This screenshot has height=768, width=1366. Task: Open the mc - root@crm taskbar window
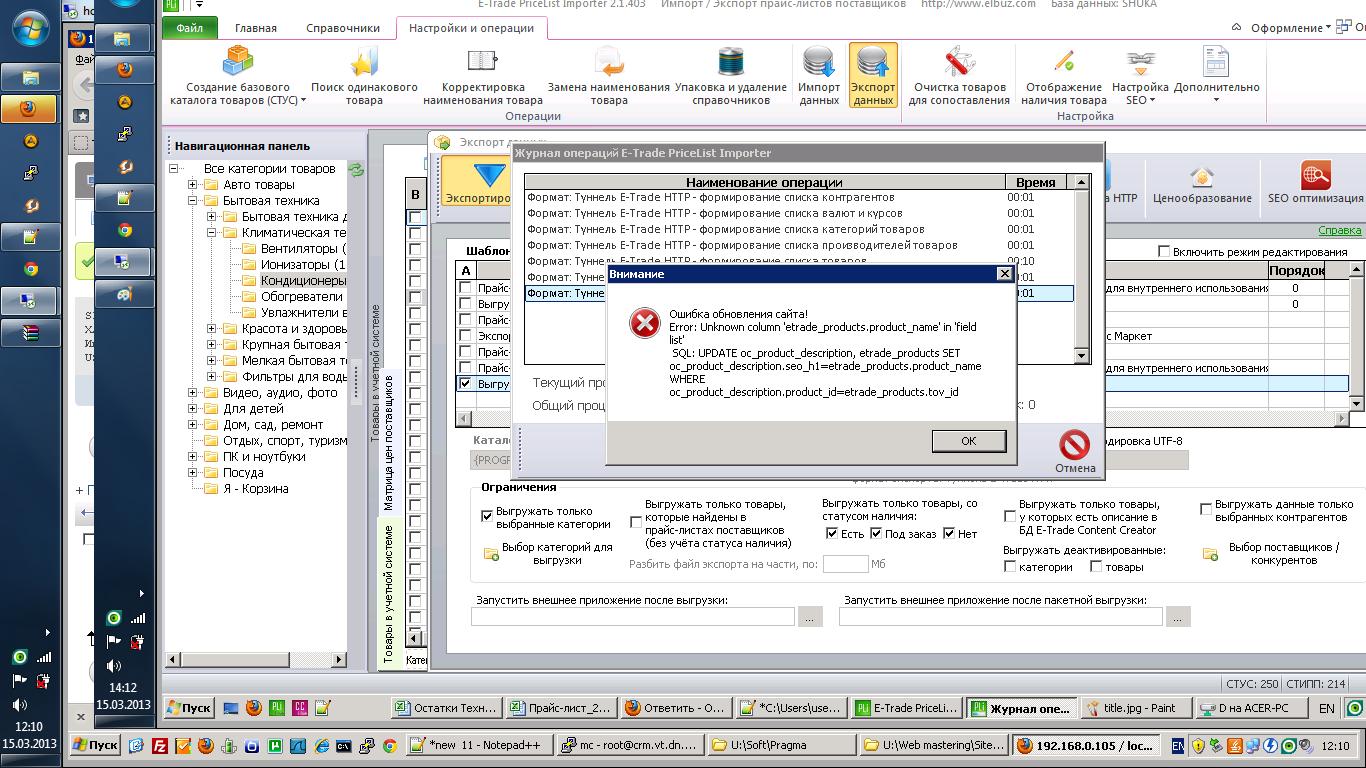[x=630, y=745]
